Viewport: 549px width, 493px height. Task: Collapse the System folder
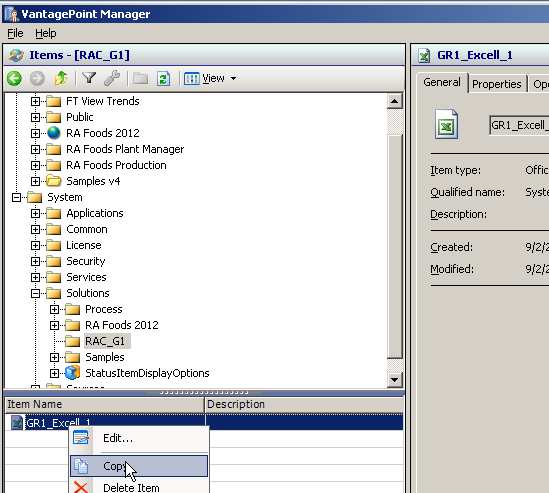point(16,197)
